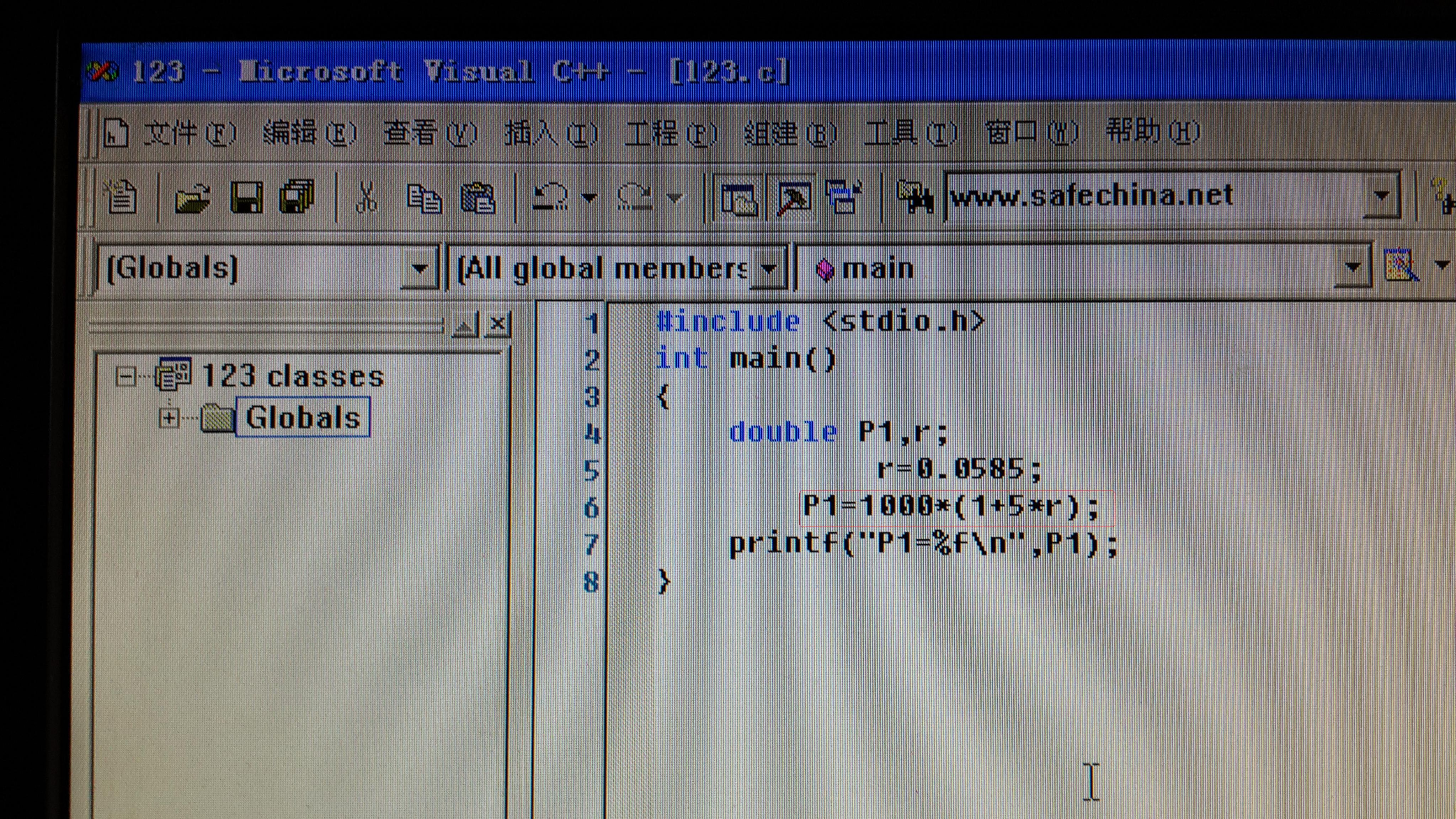Open the main function dropdown
Viewport: 1456px width, 819px height.
click(x=1353, y=266)
